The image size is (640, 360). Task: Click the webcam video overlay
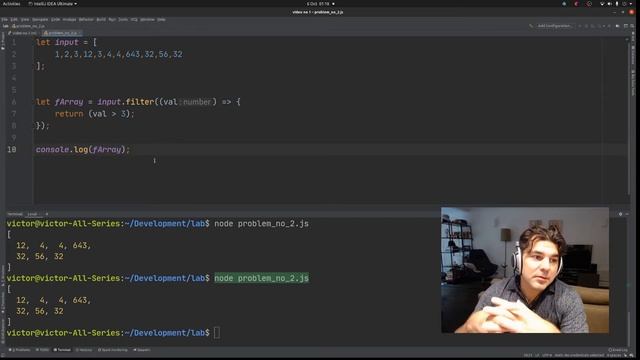525,270
